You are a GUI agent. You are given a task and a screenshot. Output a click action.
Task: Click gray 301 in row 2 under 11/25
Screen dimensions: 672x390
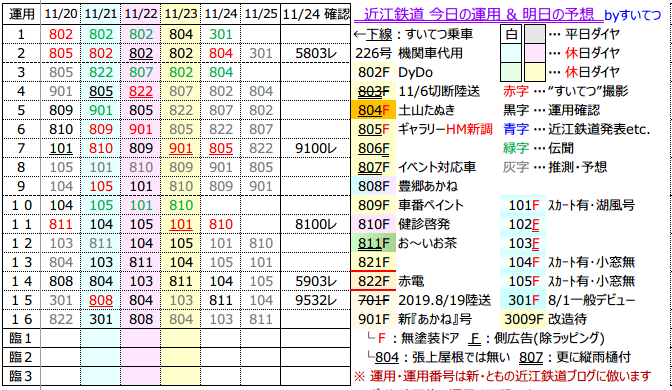pyautogui.click(x=261, y=53)
